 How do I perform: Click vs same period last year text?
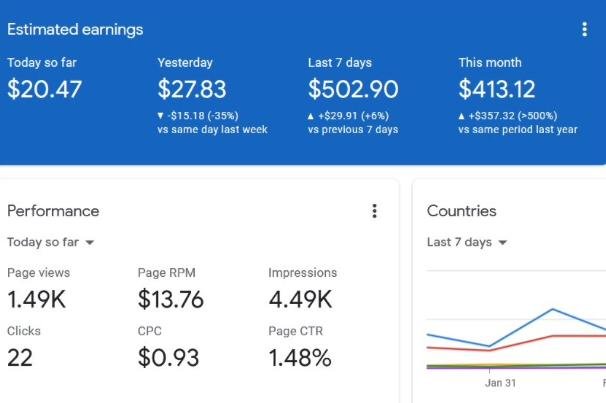click(x=518, y=129)
